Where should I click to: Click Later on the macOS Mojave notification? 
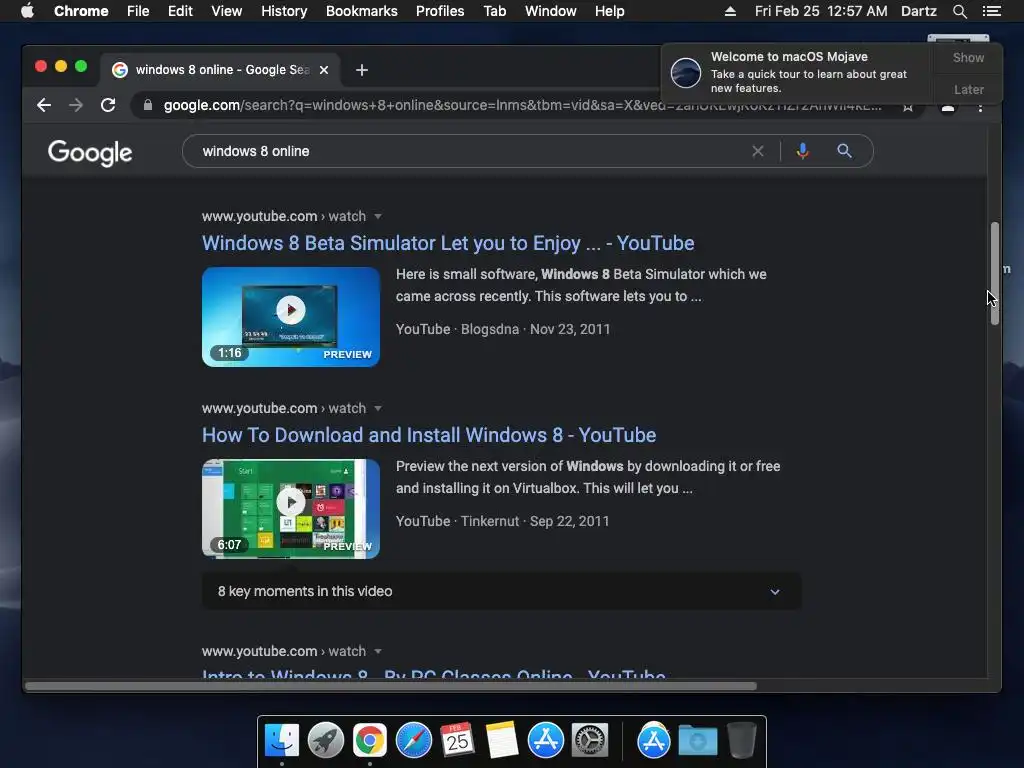tap(968, 90)
